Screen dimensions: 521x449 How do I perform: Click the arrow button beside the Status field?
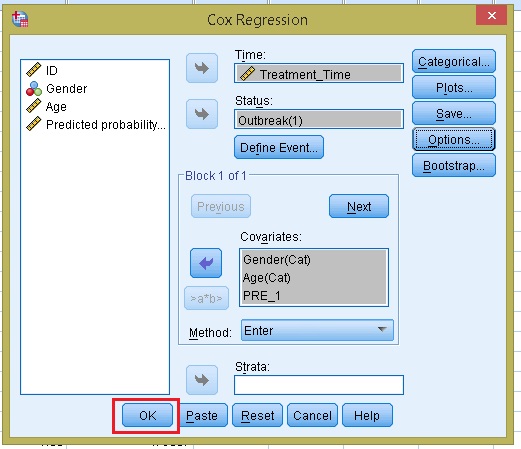click(202, 114)
